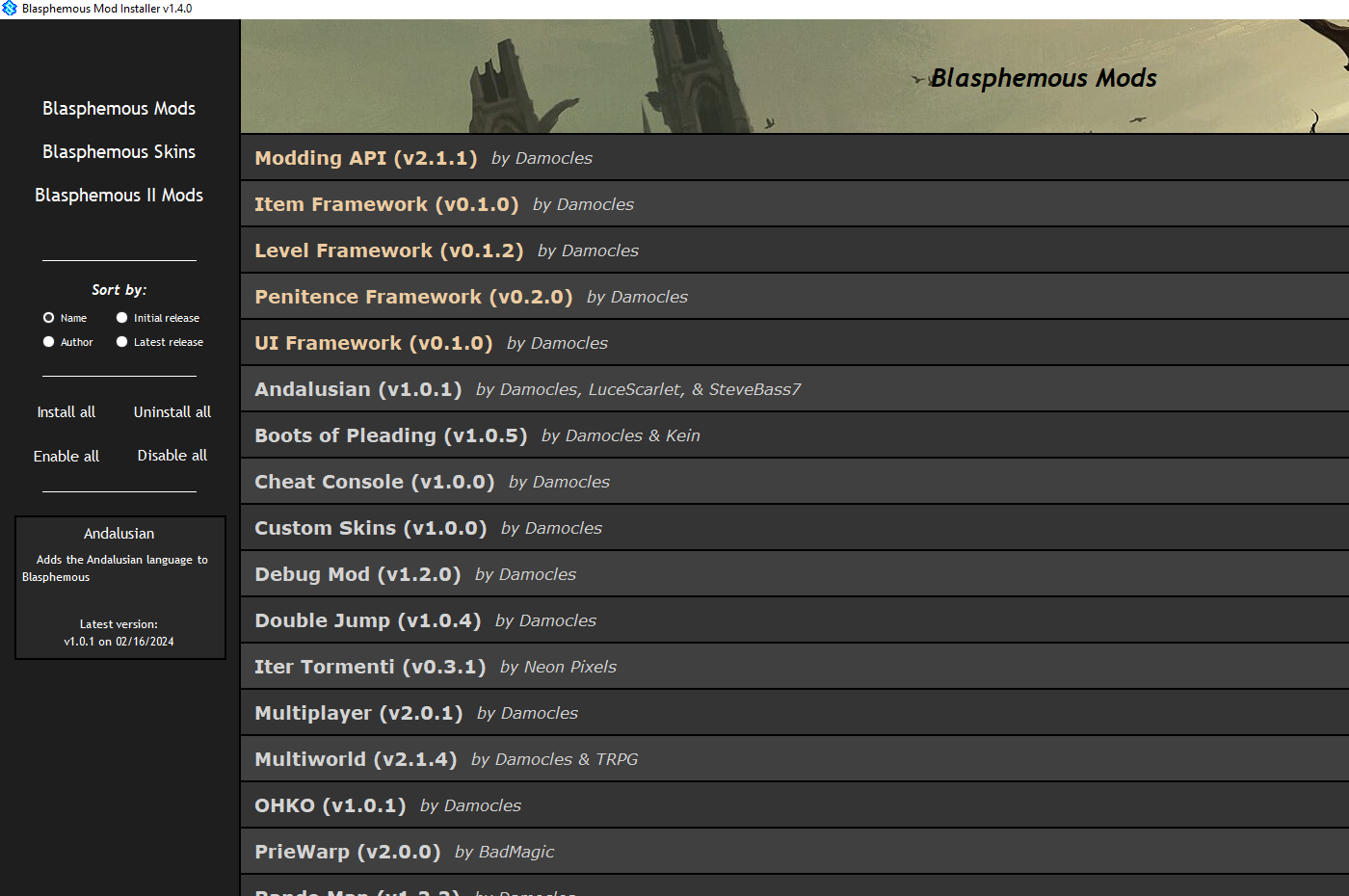The height and width of the screenshot is (896, 1349).
Task: Choose the Latest release sort option
Action: [x=122, y=342]
